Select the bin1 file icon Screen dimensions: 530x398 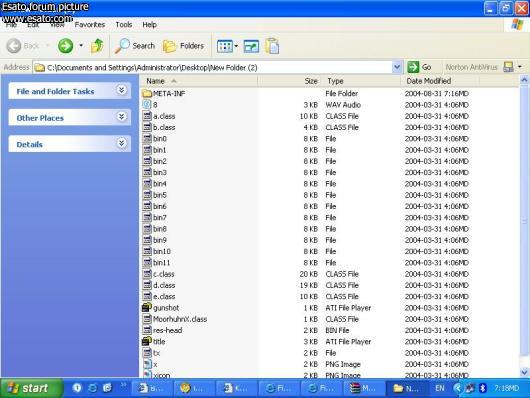(147, 150)
